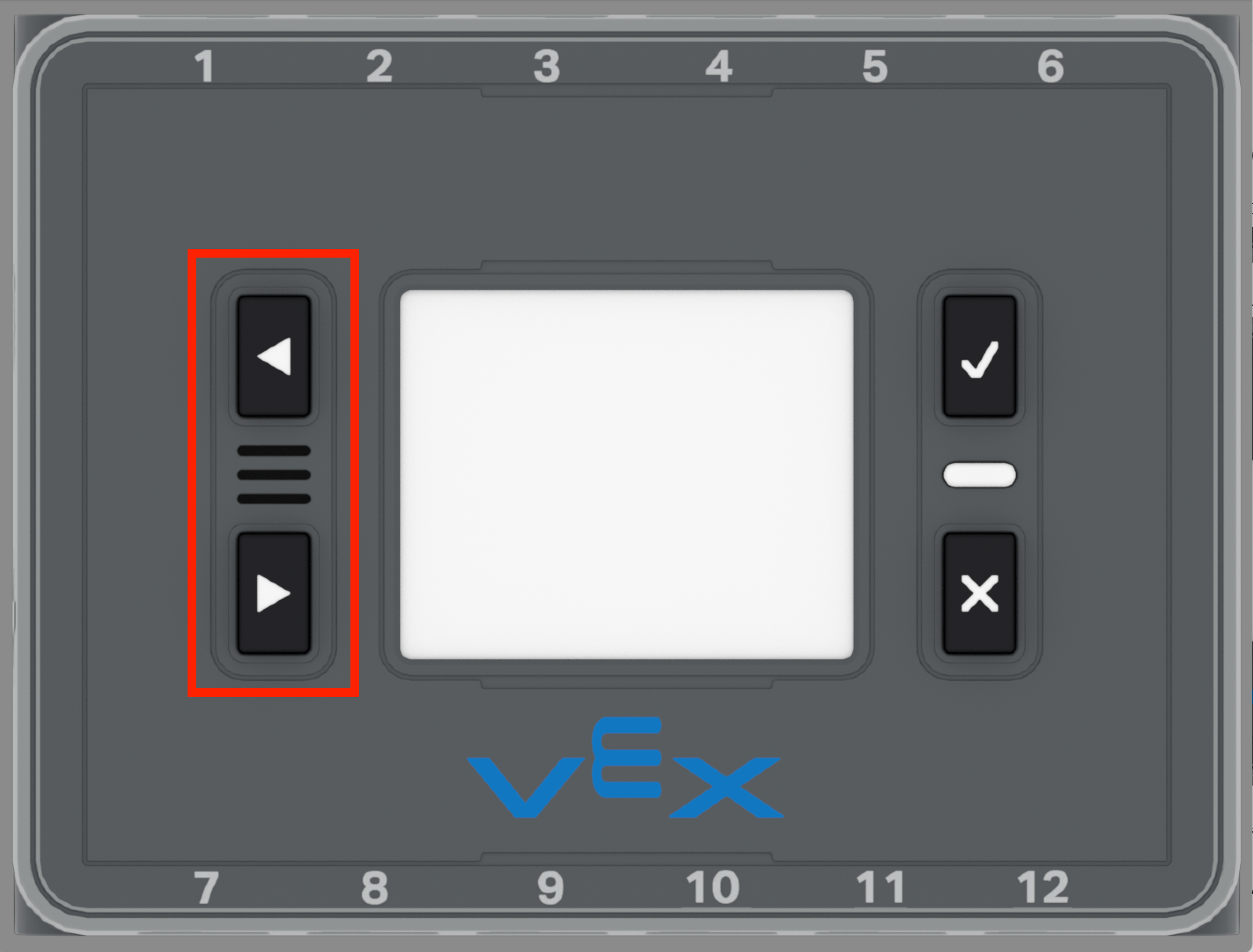Select port number 2
Screen dimensions: 1253x952
tap(379, 66)
